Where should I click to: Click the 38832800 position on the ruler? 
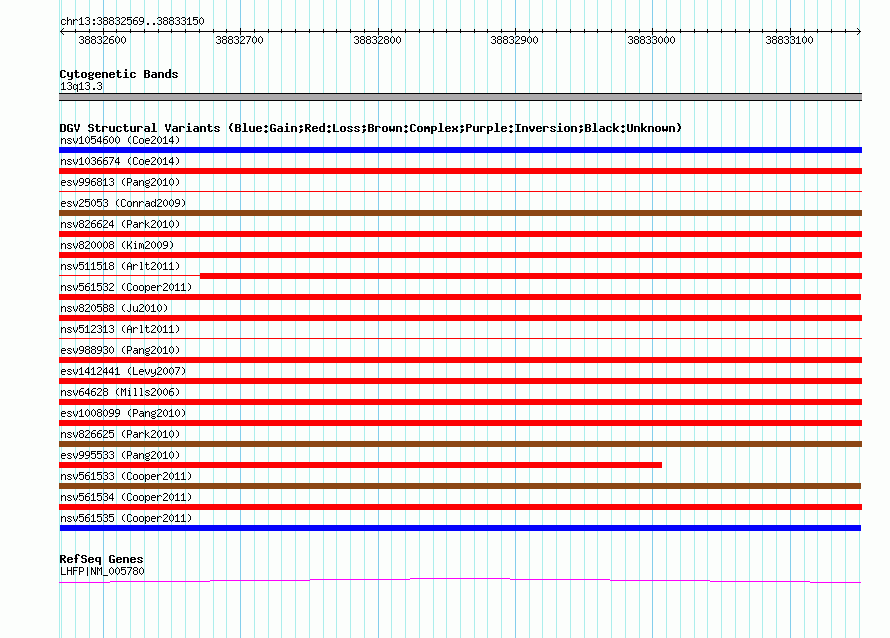(377, 40)
